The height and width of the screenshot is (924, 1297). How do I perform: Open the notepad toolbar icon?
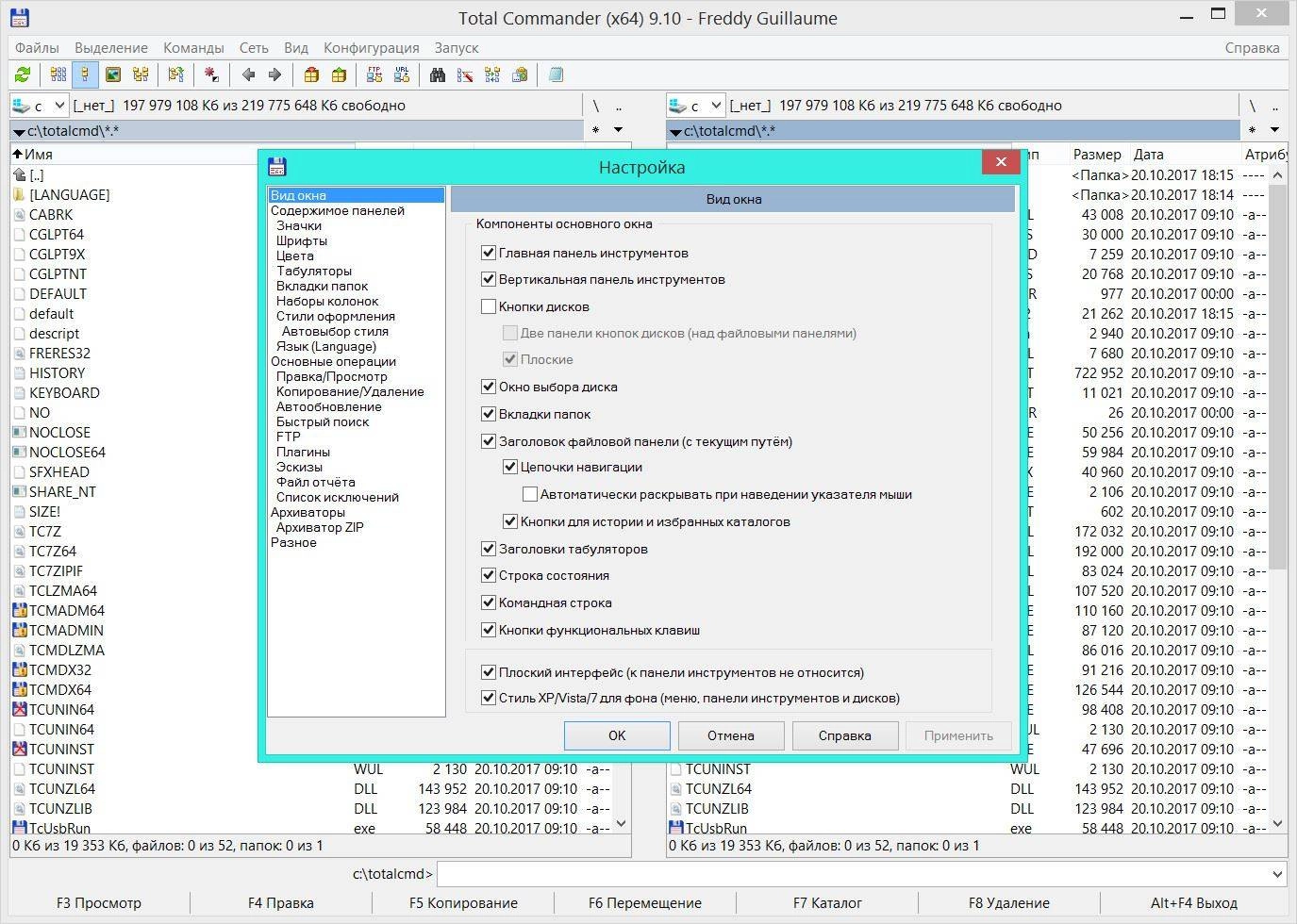click(556, 74)
